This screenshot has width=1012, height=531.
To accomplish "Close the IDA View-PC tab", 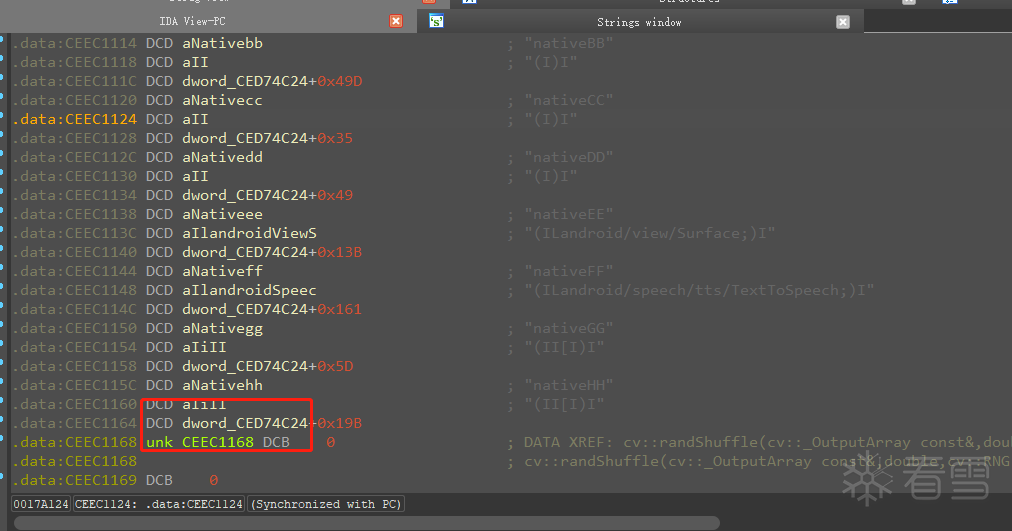I will (396, 21).
